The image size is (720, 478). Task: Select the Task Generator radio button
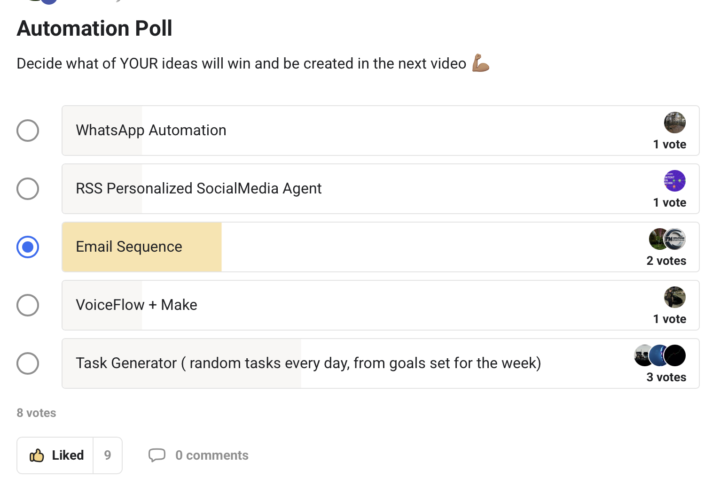(x=28, y=363)
